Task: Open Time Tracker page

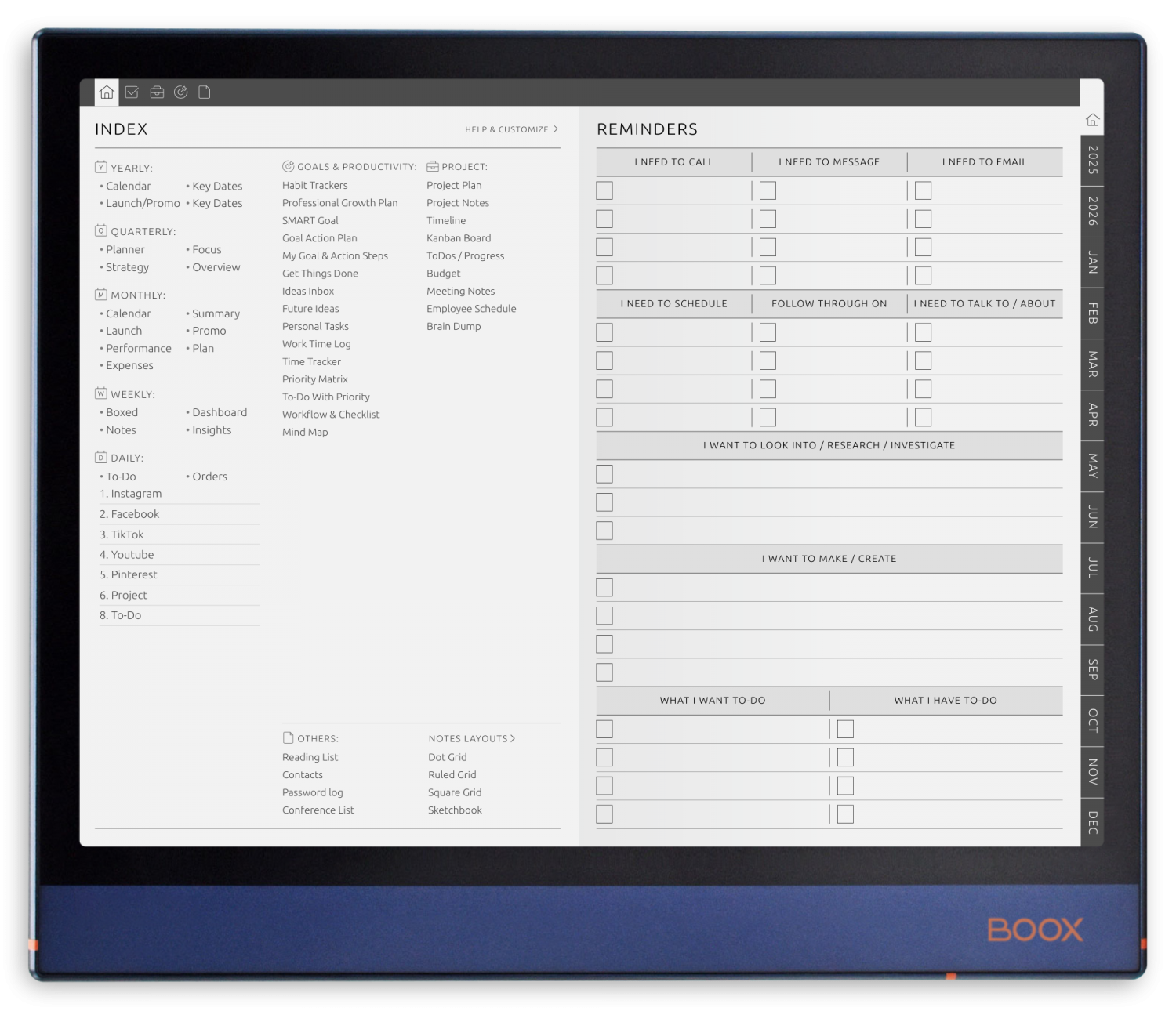Action: coord(311,361)
